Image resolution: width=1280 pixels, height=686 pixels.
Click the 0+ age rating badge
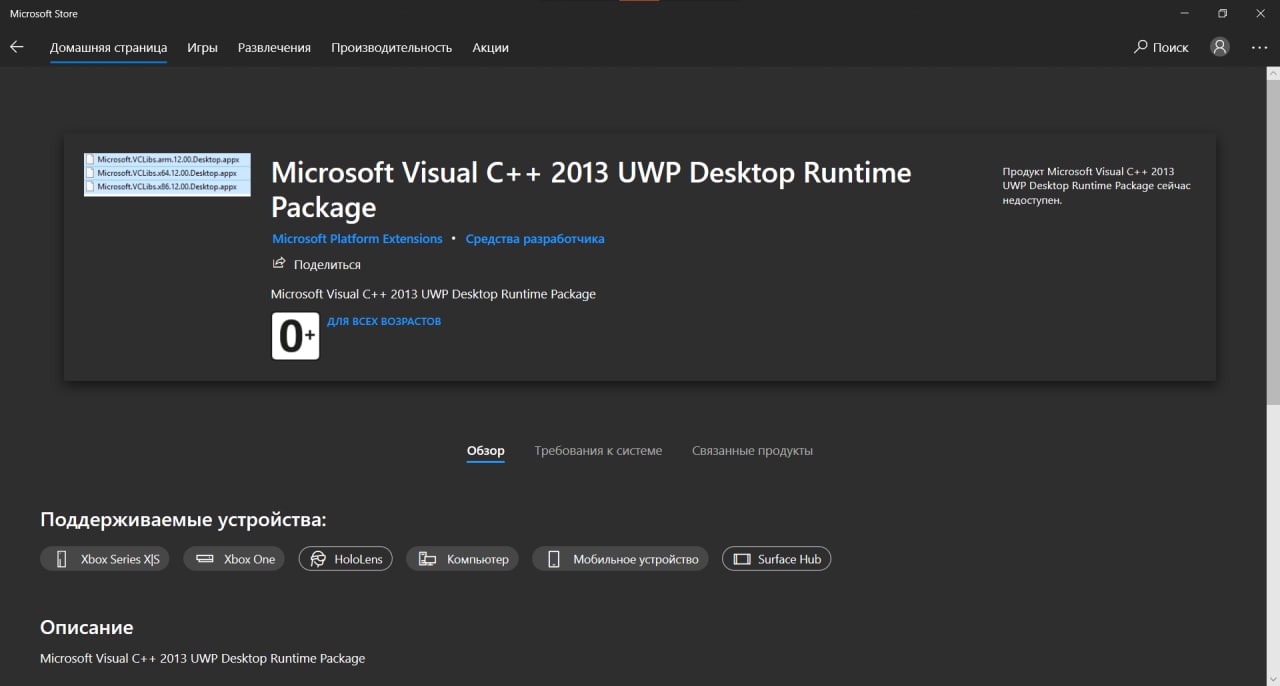pos(296,336)
